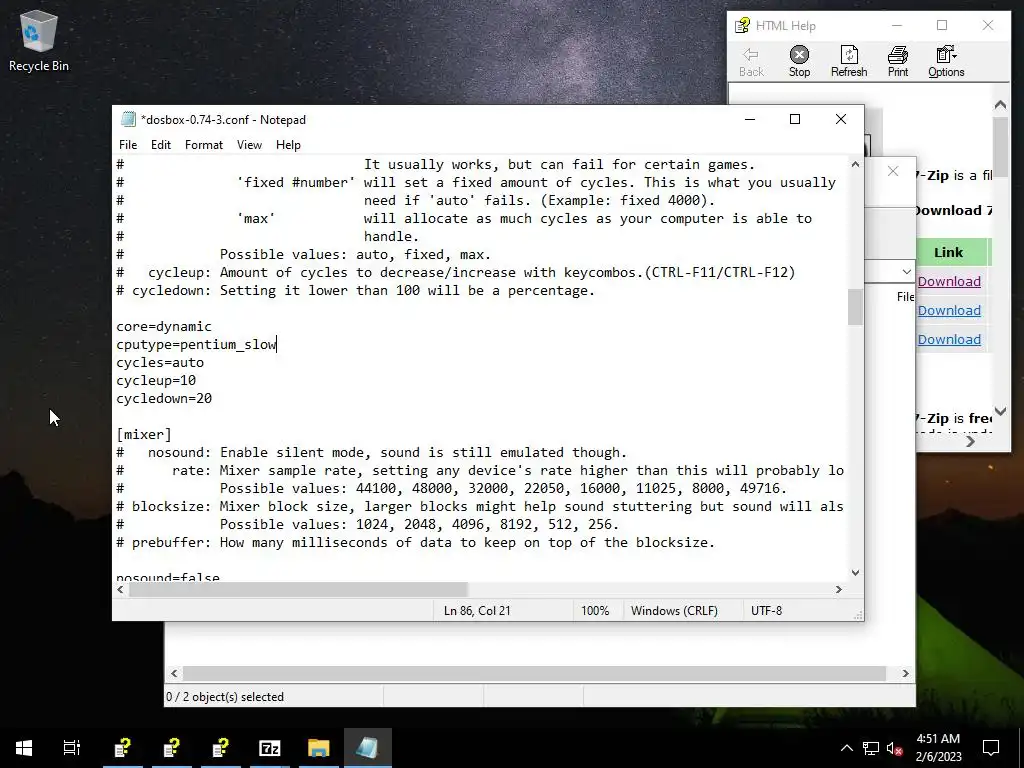
Task: Click '0 / 2 object(s) selected' status text
Action: 225,697
